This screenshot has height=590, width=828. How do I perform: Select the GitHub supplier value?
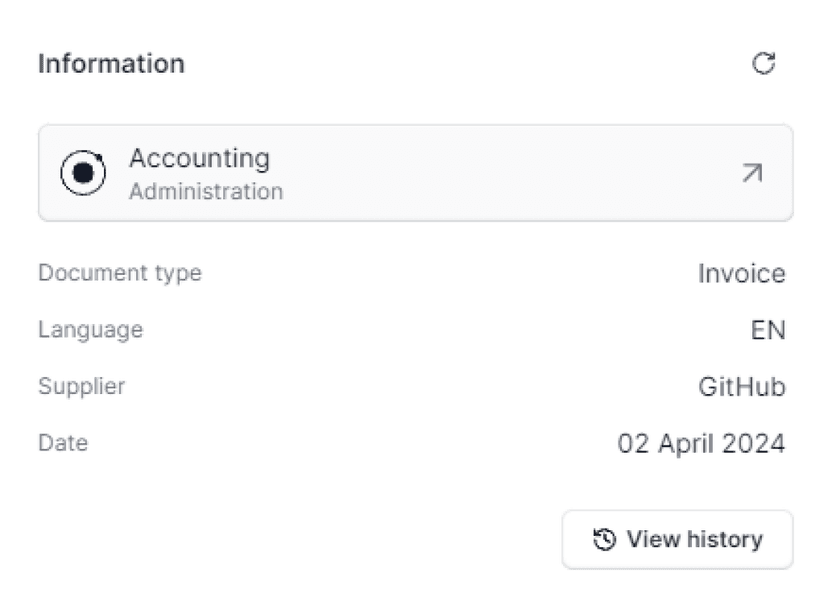coord(741,387)
